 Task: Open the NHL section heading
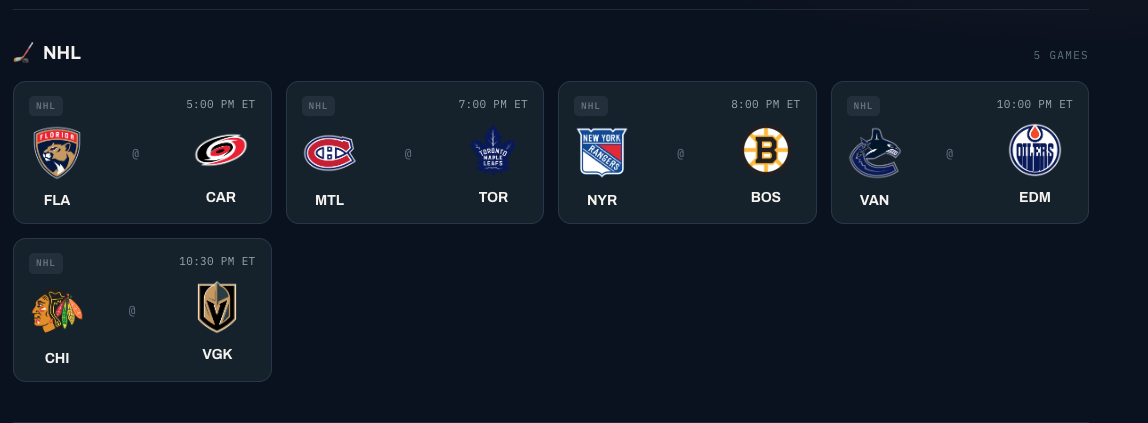pyautogui.click(x=62, y=53)
